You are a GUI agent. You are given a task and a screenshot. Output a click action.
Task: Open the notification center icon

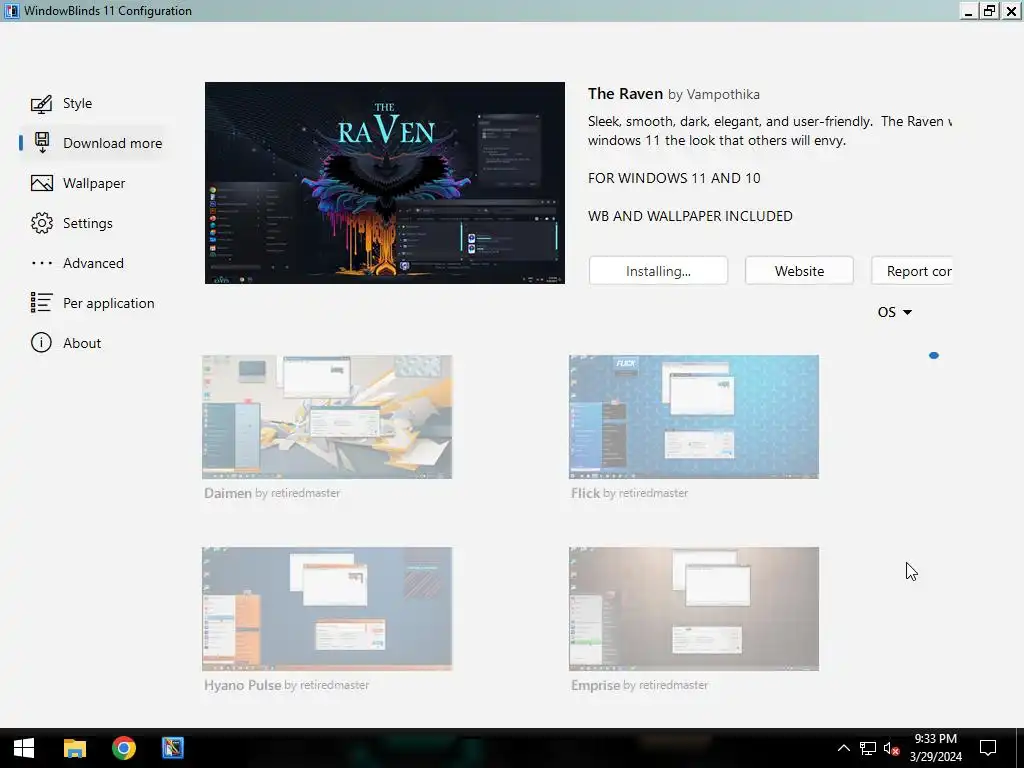[x=988, y=748]
